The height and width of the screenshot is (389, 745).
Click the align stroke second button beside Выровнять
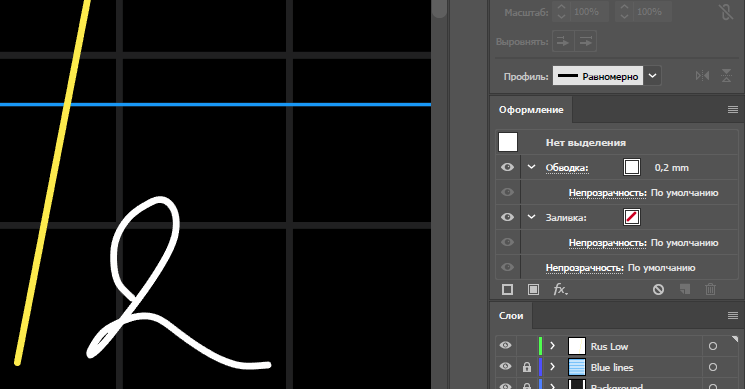click(x=585, y=41)
